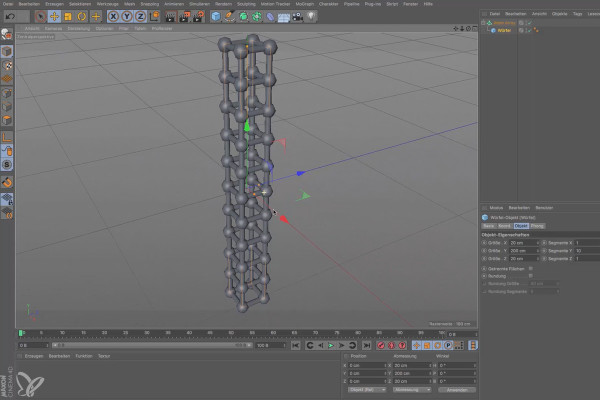The width and height of the screenshot is (600, 400).
Task: Select Edges mode in left palette
Action: (x=7, y=107)
